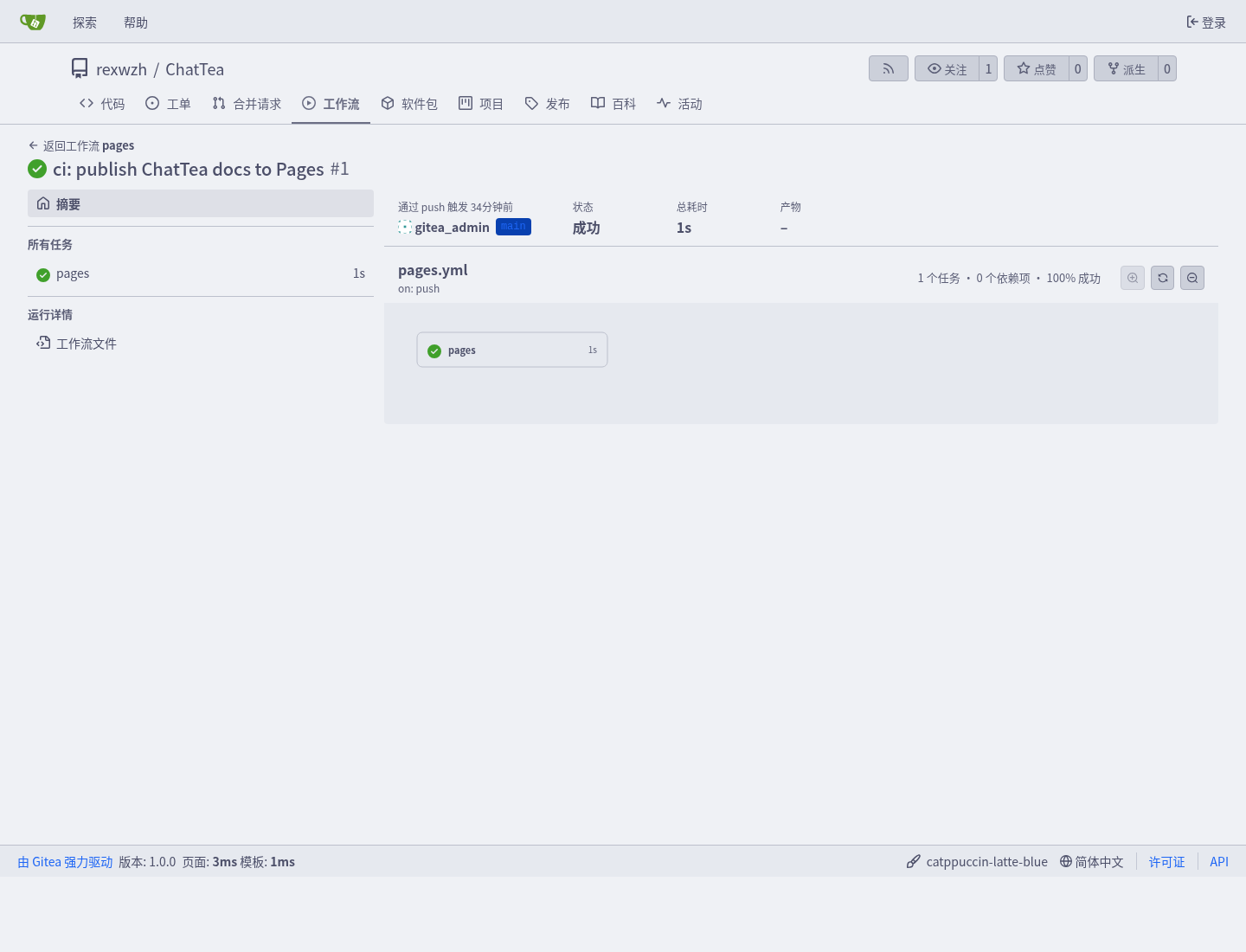Click the main branch badge
Image resolution: width=1246 pixels, height=952 pixels.
(513, 227)
